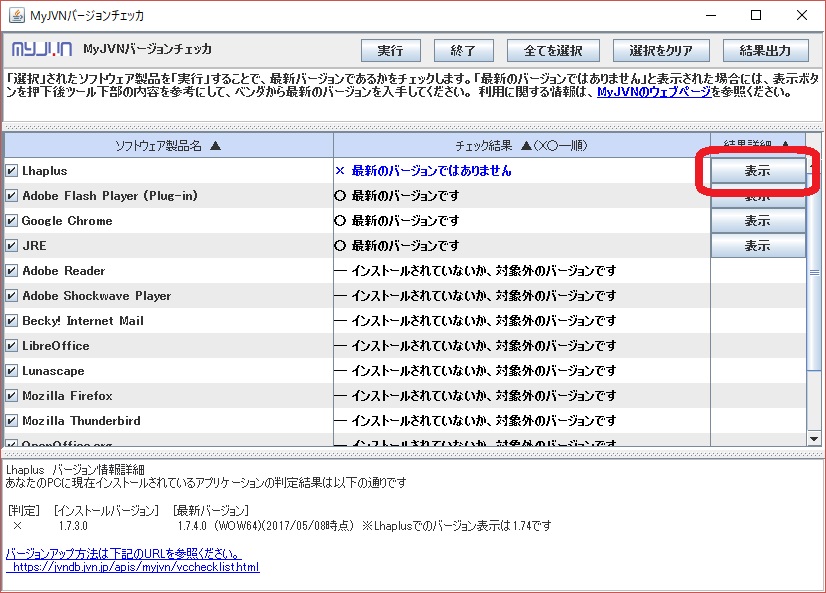Click 表示 button in Google Chrome row
The height and width of the screenshot is (593, 826).
point(758,221)
